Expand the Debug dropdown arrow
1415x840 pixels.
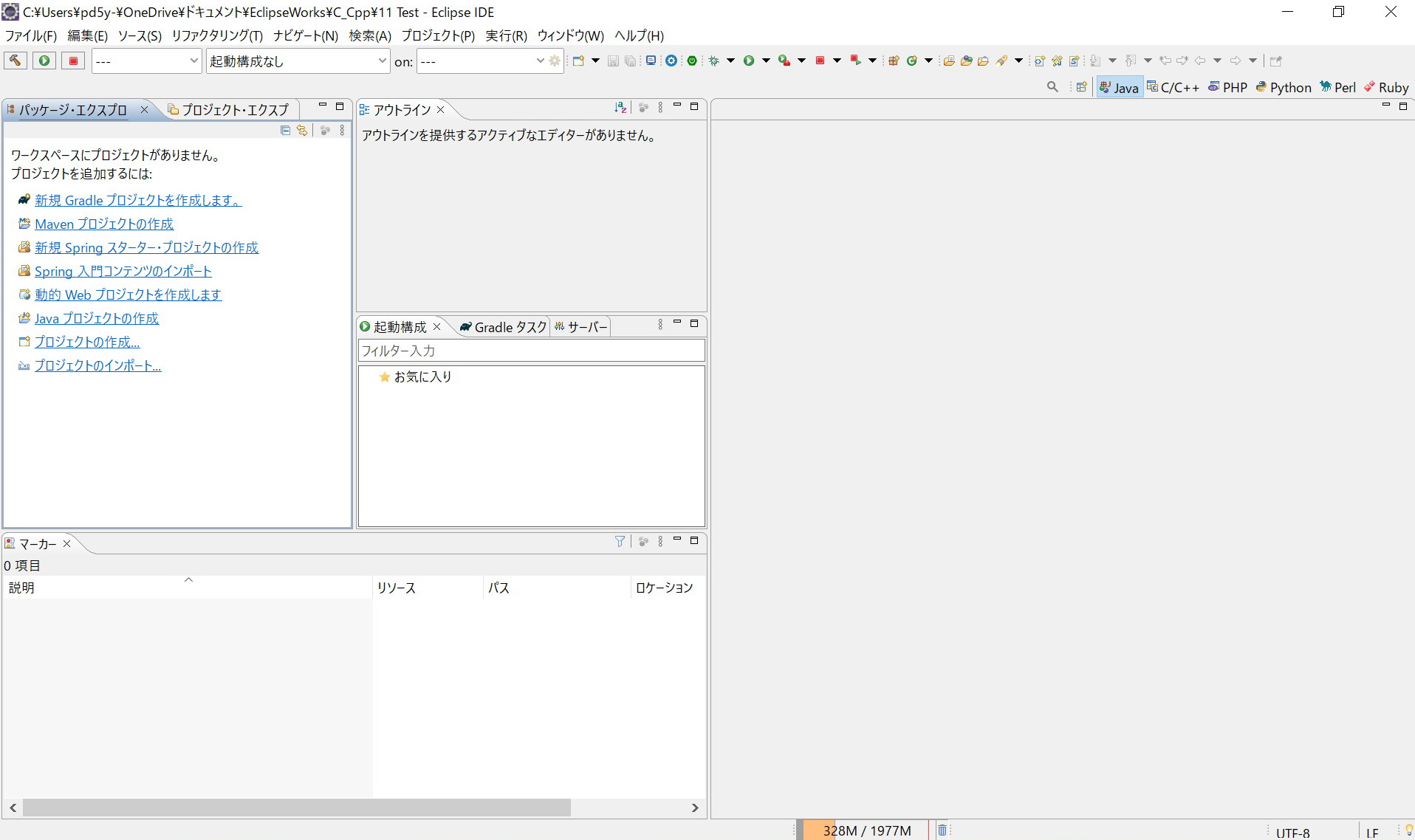[730, 61]
